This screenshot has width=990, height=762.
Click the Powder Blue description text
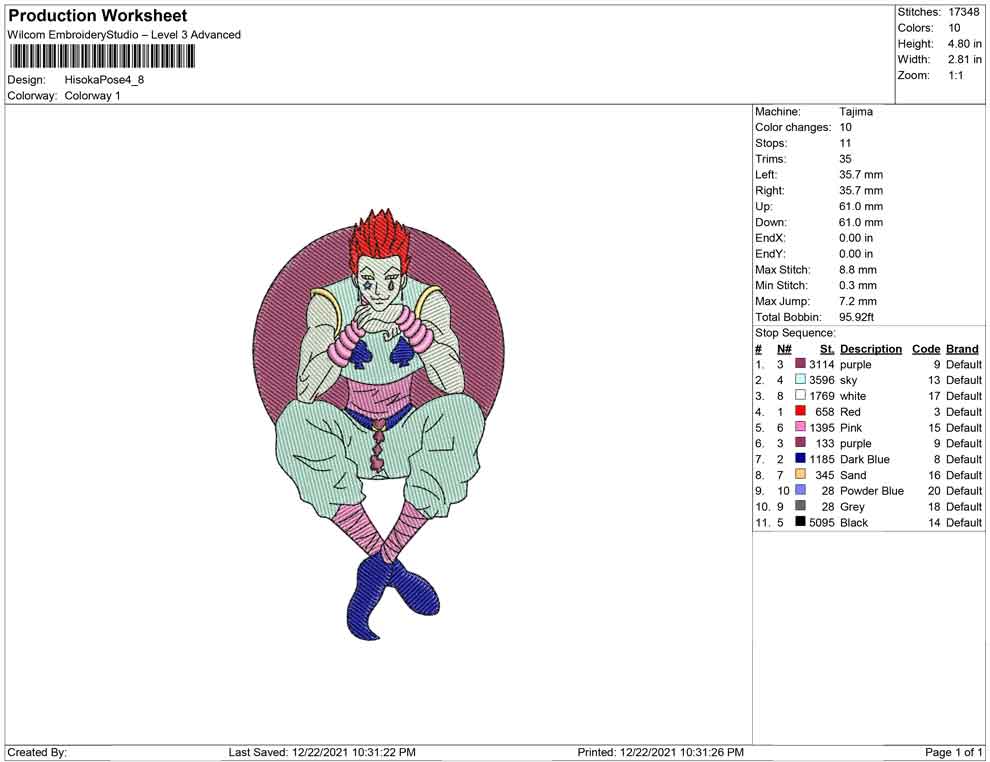click(x=871, y=491)
